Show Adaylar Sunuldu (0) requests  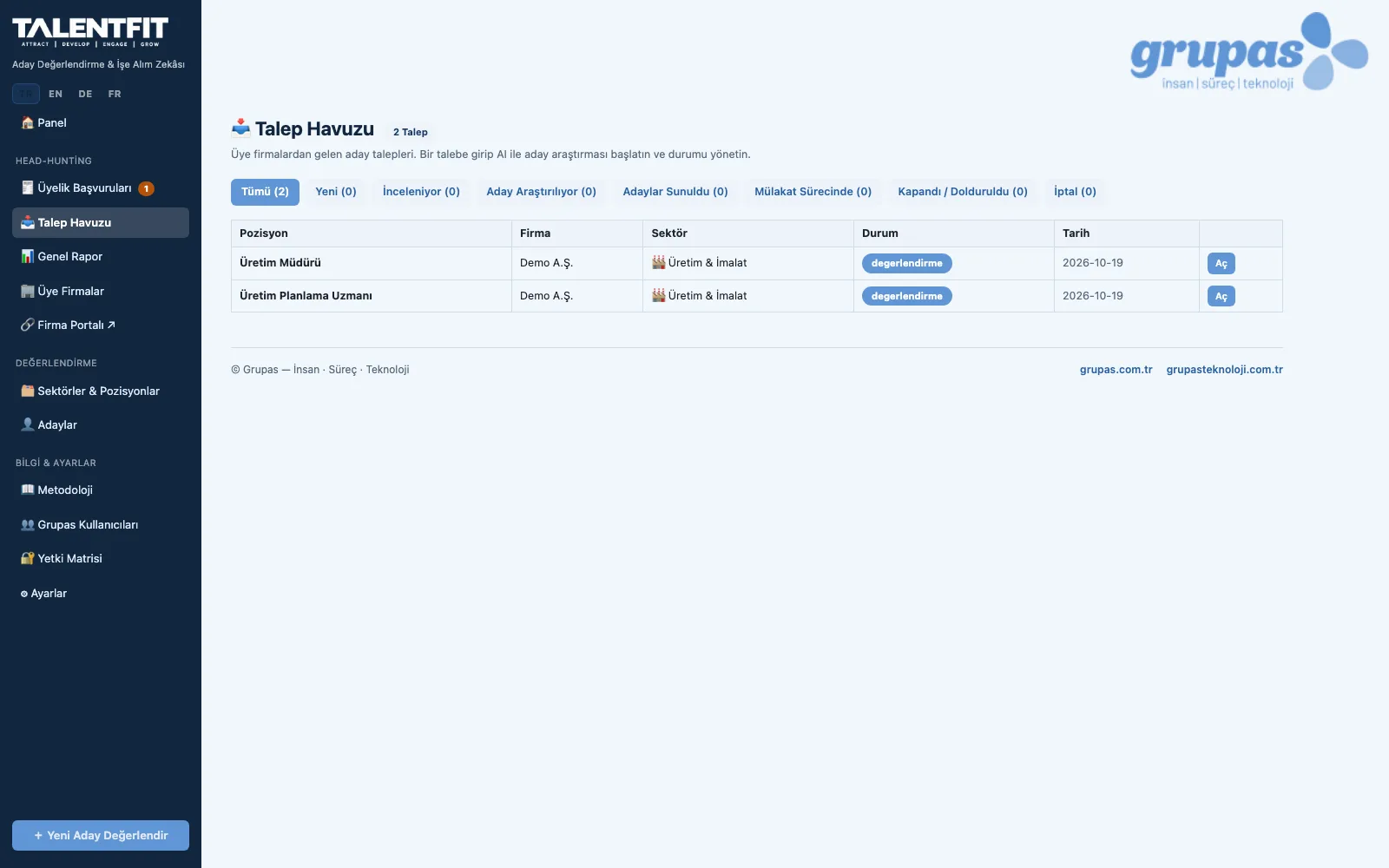[x=675, y=192]
